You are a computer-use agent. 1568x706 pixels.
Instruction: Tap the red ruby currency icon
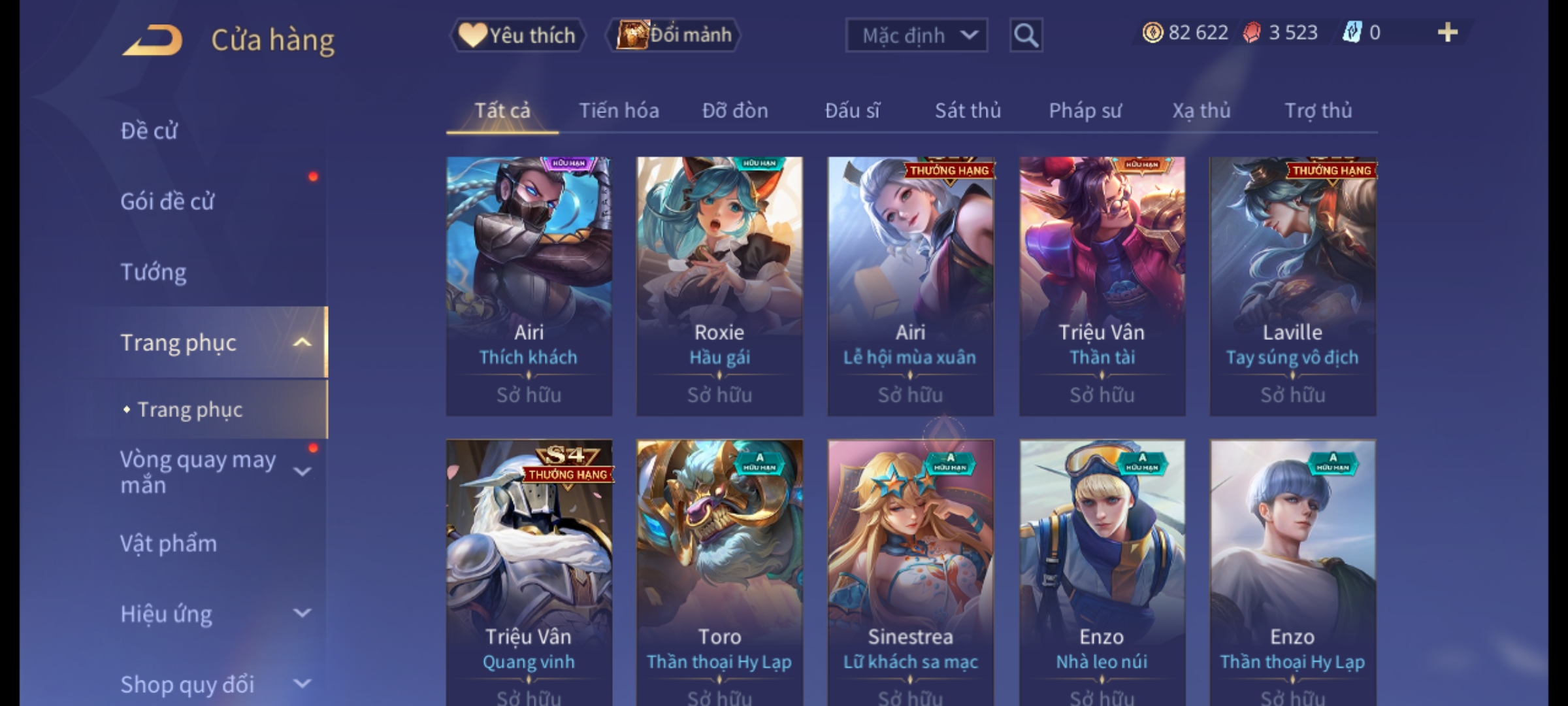point(1252,33)
